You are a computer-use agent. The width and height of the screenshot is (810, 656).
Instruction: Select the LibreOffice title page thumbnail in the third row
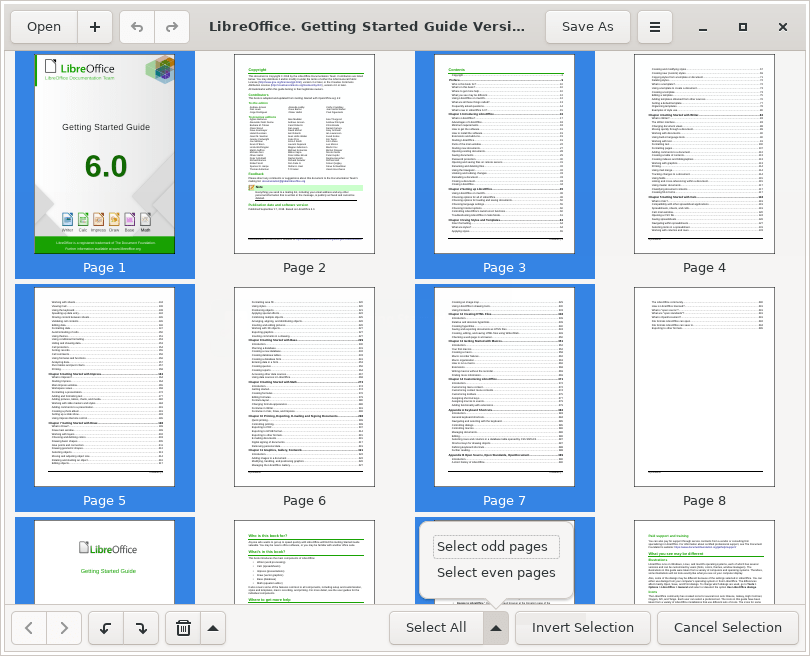[105, 562]
